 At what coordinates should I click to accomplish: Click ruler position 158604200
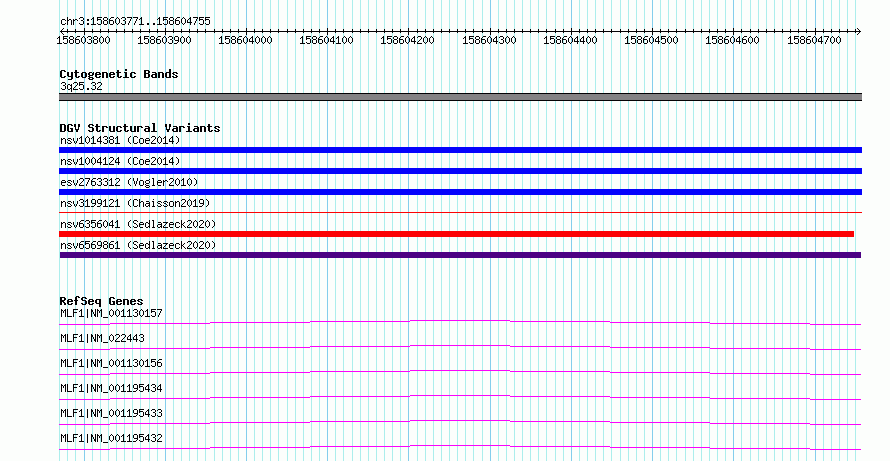tap(408, 40)
